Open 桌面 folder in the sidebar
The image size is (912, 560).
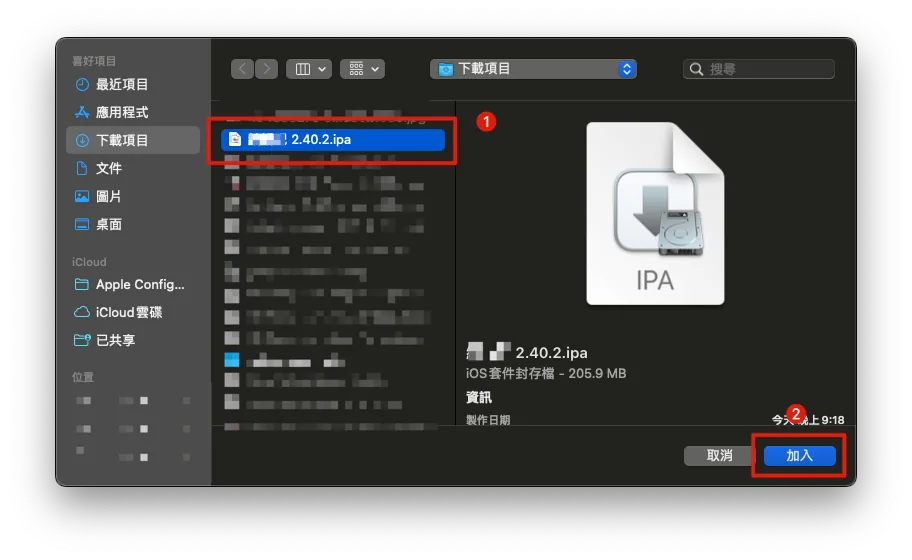pyautogui.click(x=109, y=224)
